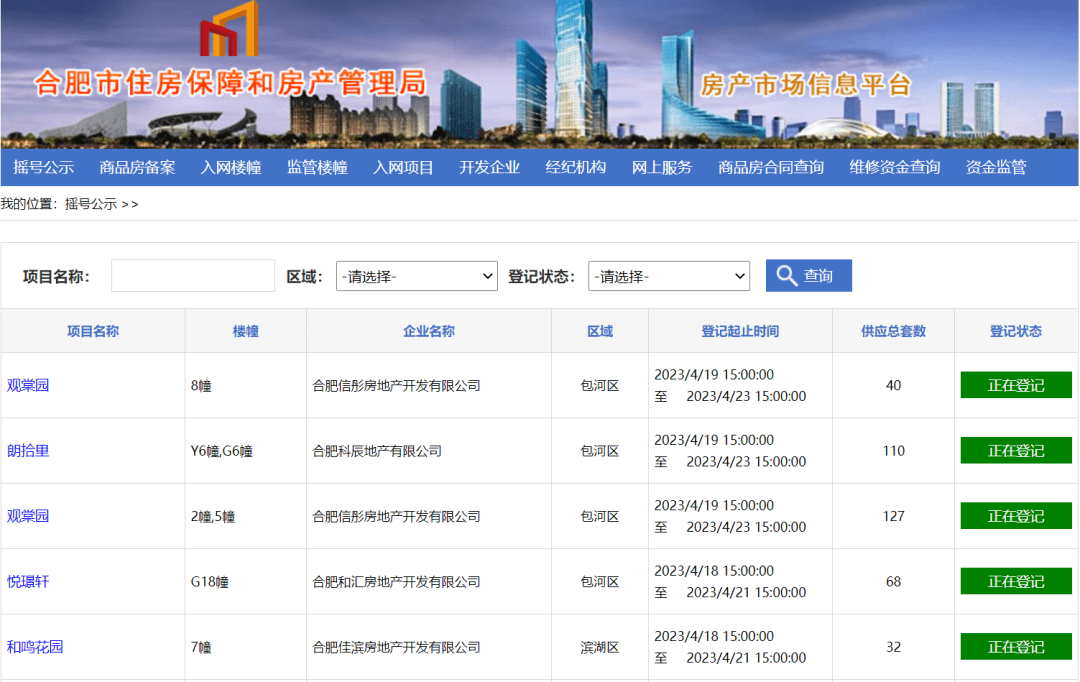
Task: Click the 楼幢 column header
Action: click(245, 331)
